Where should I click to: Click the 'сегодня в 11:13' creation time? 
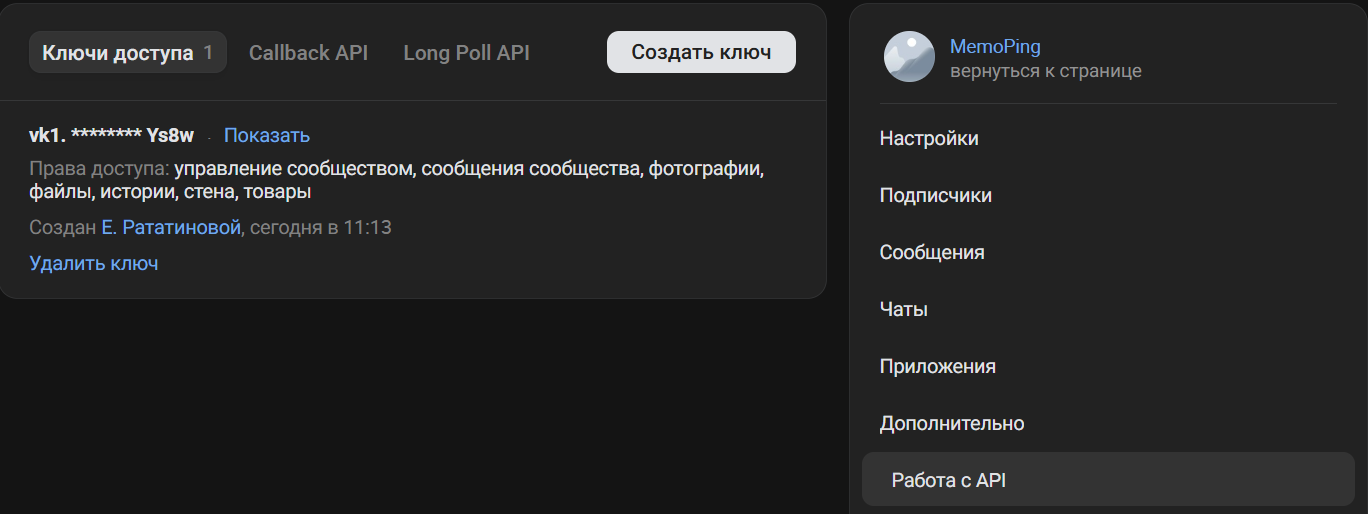(x=320, y=228)
